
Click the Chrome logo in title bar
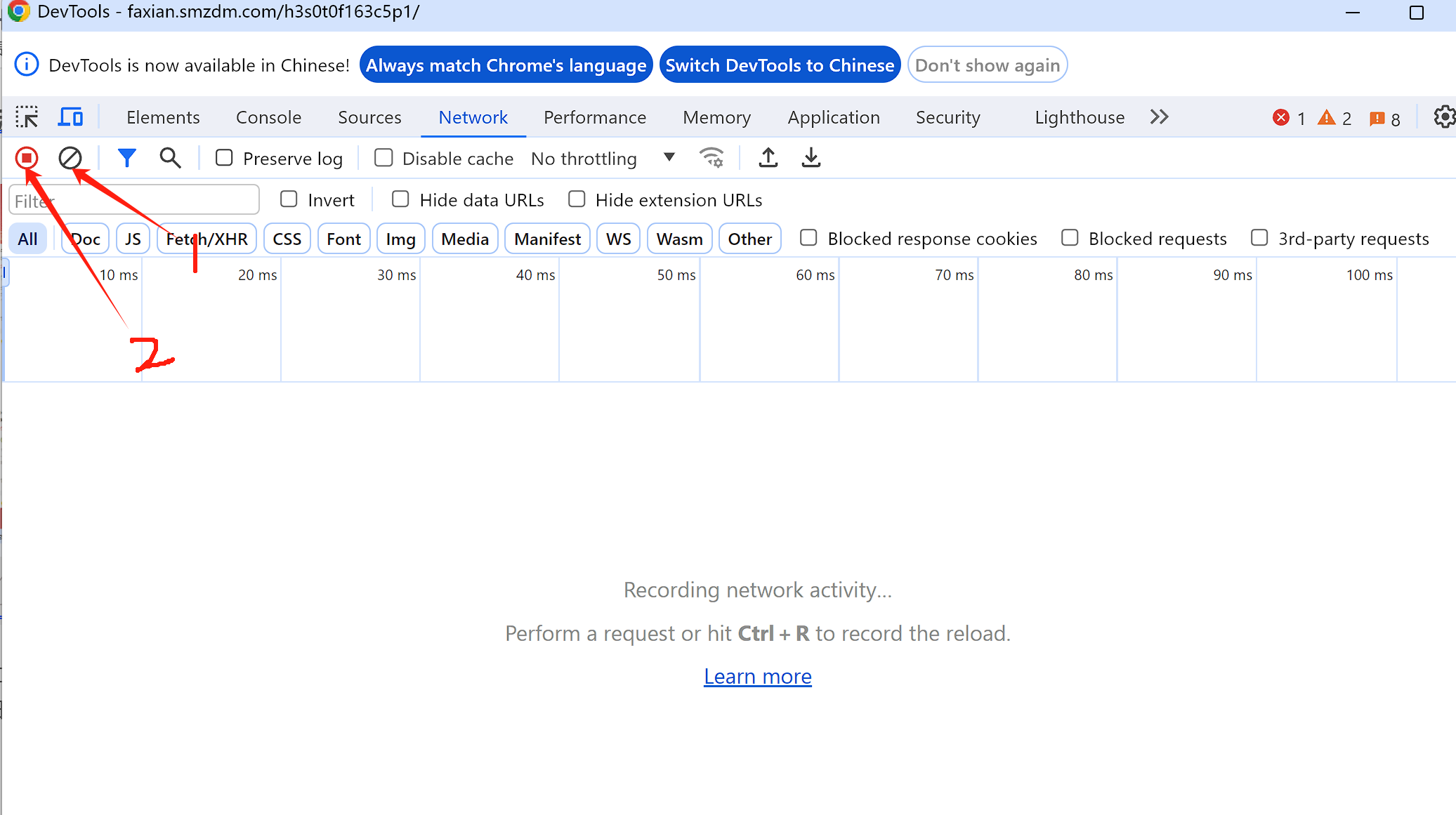point(19,11)
